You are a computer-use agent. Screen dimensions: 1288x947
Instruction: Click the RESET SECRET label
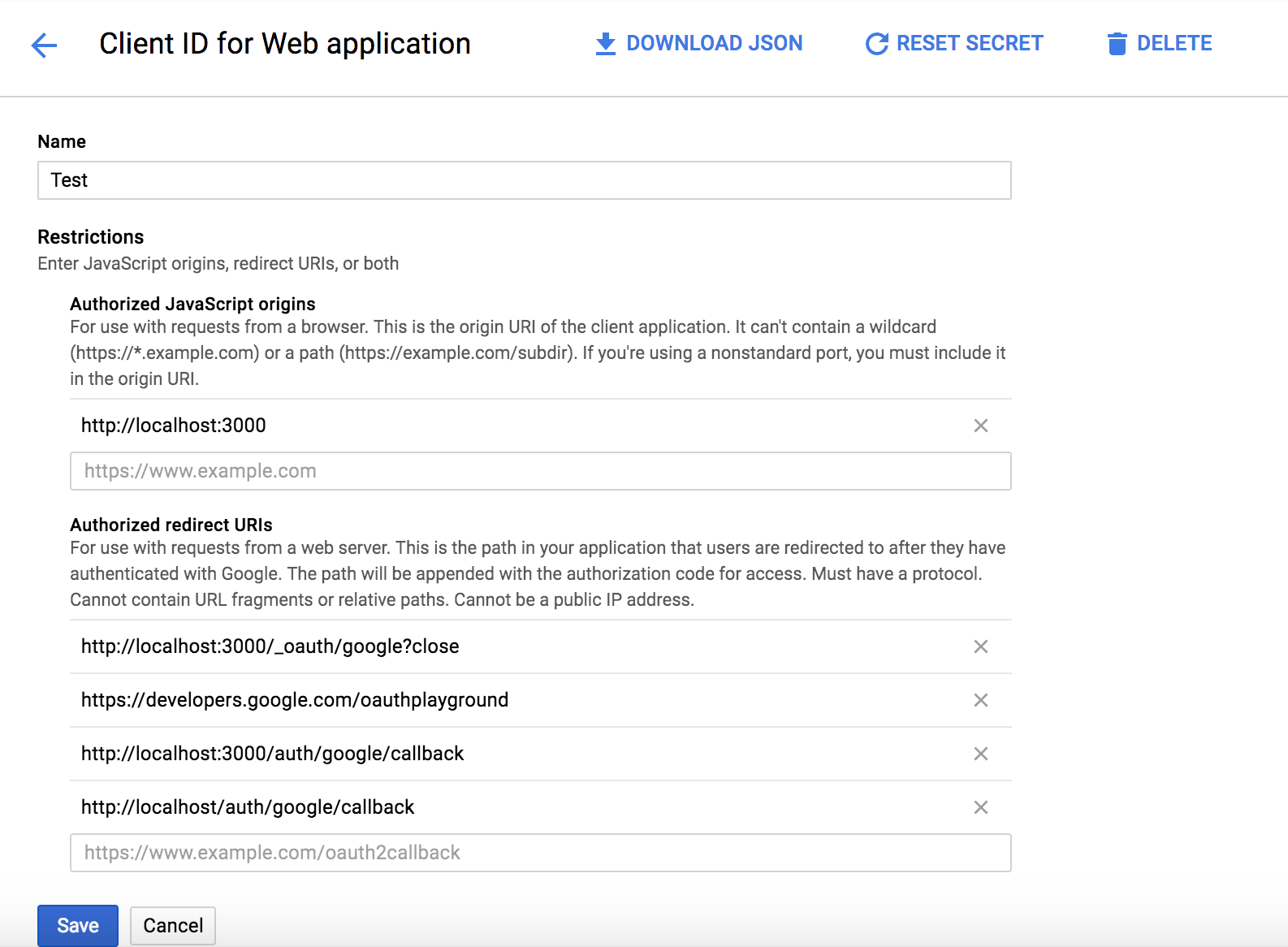click(970, 43)
